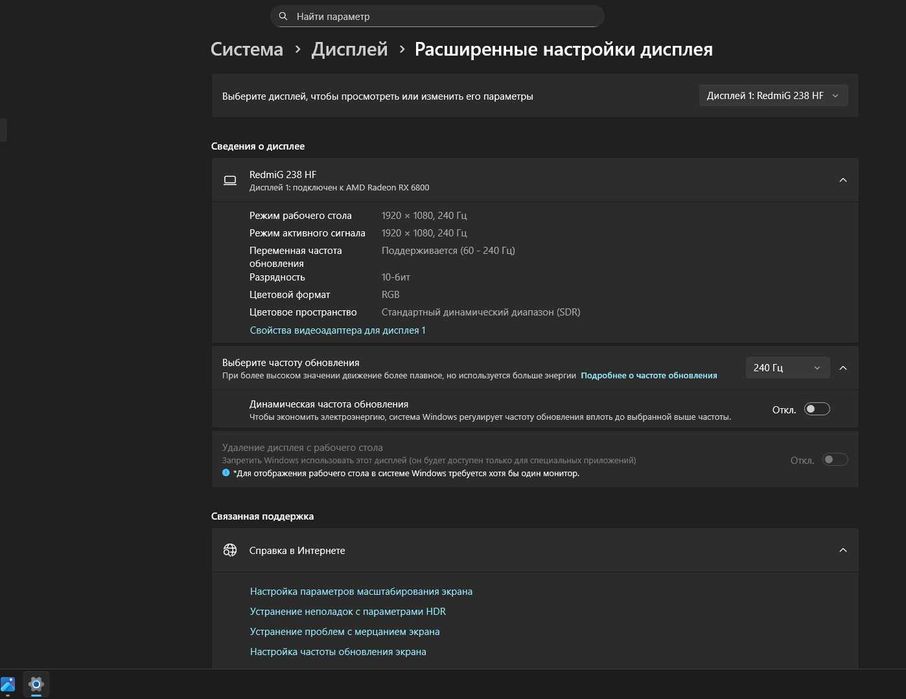This screenshot has width=906, height=699.
Task: Open Устранение проблем с мерцанием экрана link
Action: coord(344,631)
